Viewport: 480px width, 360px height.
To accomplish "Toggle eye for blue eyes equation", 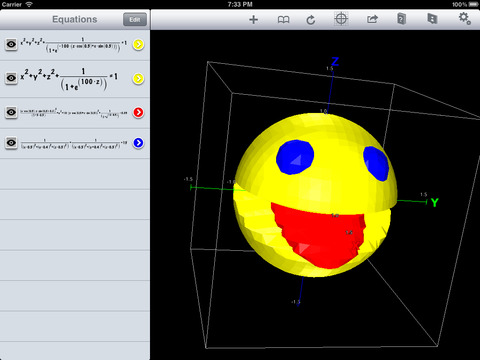I will (11, 143).
